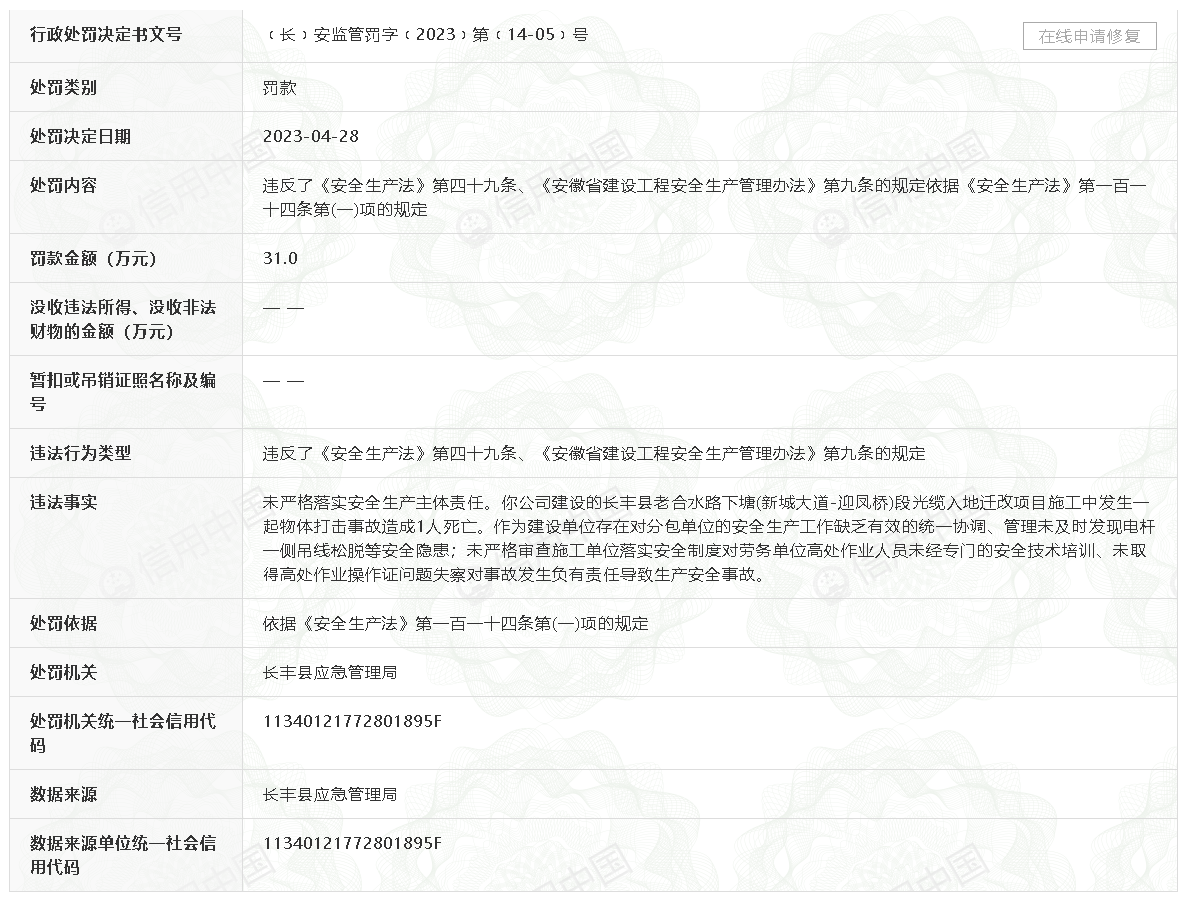
Task: Click the 数据来源 row label
Action: (x=64, y=794)
